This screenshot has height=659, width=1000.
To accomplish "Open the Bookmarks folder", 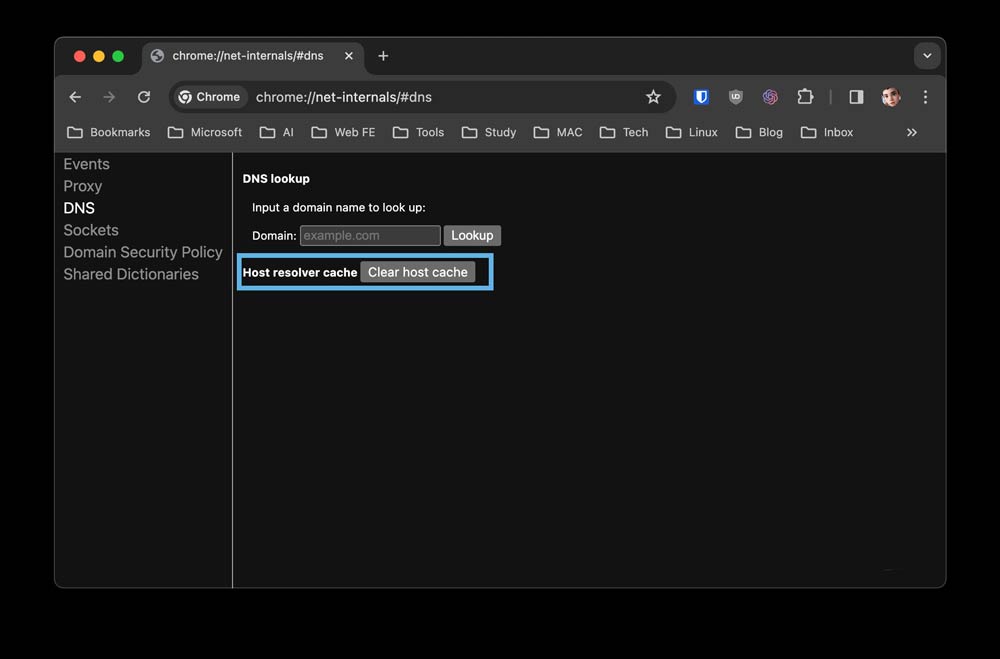I will [x=109, y=133].
